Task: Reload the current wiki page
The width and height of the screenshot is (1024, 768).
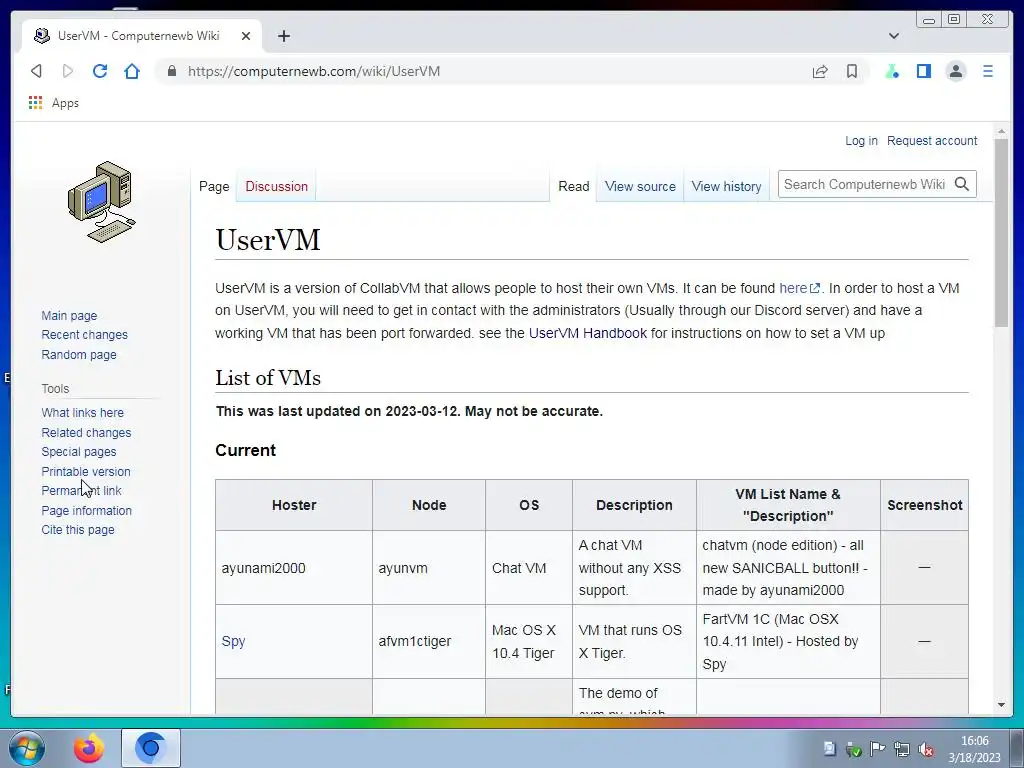Action: [x=100, y=71]
